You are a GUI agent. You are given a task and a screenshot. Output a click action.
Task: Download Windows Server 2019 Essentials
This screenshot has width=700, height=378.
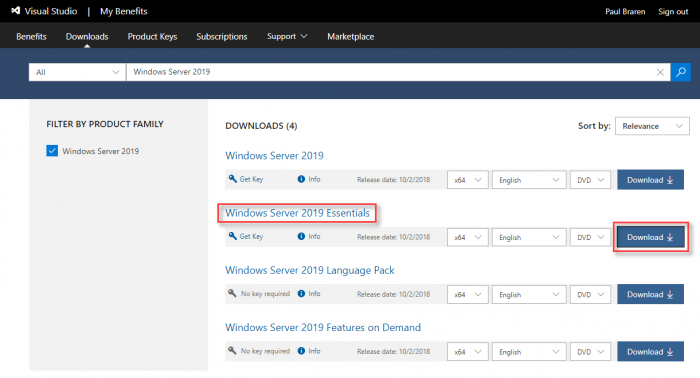650,237
